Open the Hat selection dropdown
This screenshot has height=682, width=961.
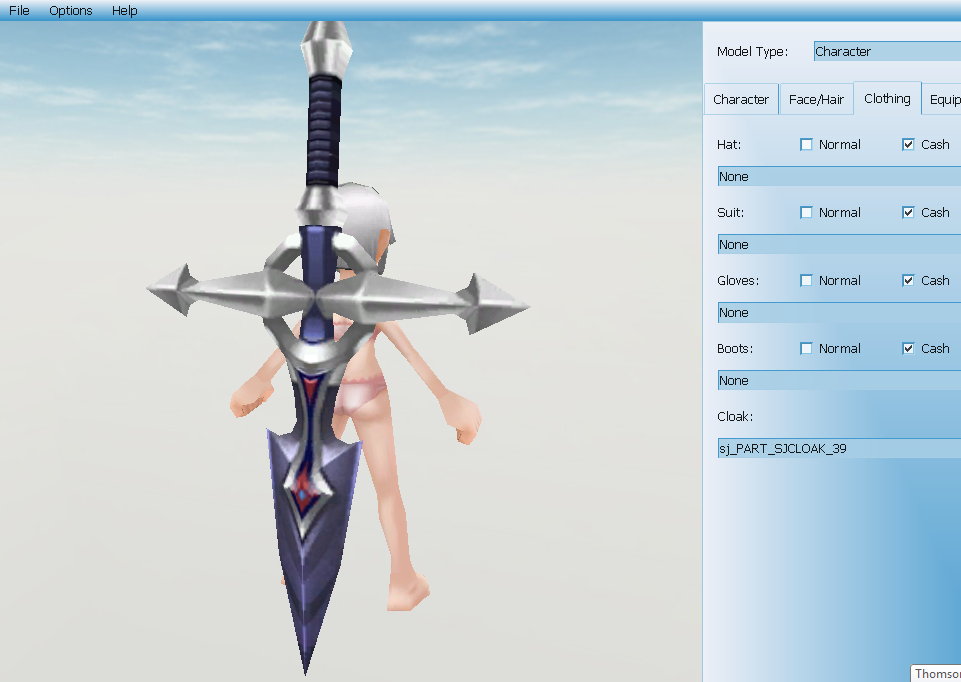coord(838,177)
